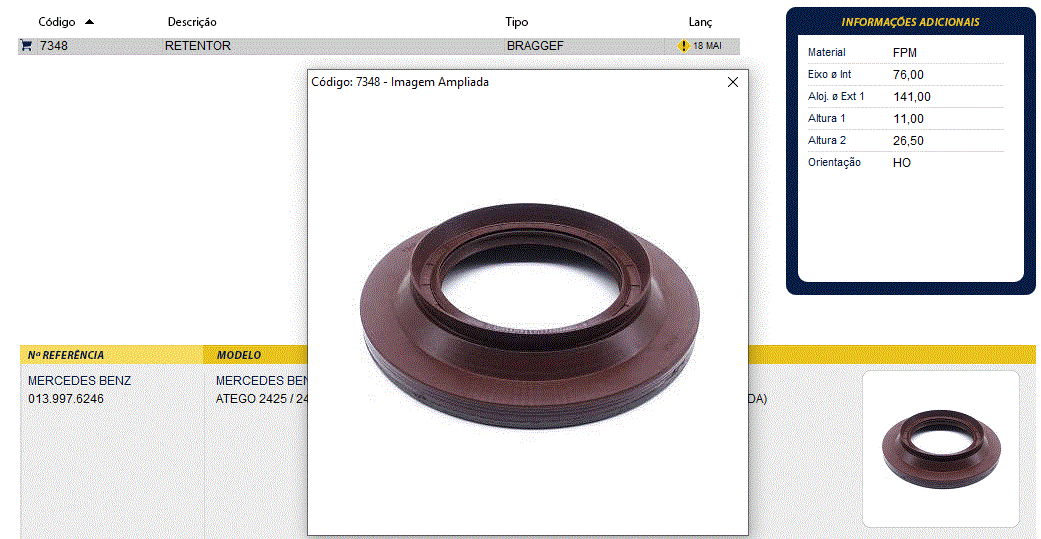
Task: Select the RETENTOR description cell
Action: (198, 46)
